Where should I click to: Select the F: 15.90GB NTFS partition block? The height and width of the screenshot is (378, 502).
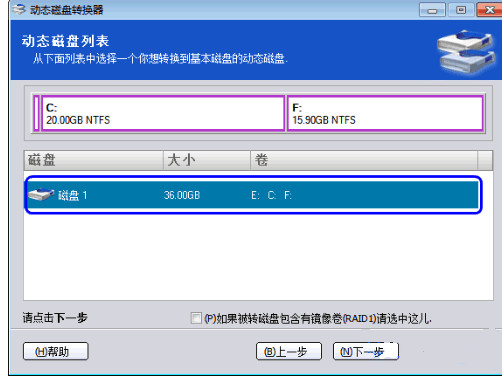[385, 113]
